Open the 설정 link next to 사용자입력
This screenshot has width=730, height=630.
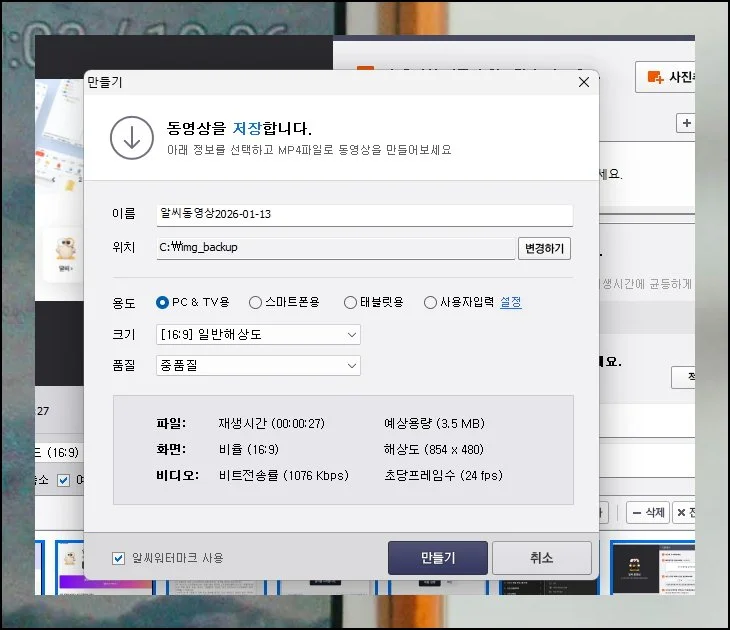pyautogui.click(x=510, y=302)
